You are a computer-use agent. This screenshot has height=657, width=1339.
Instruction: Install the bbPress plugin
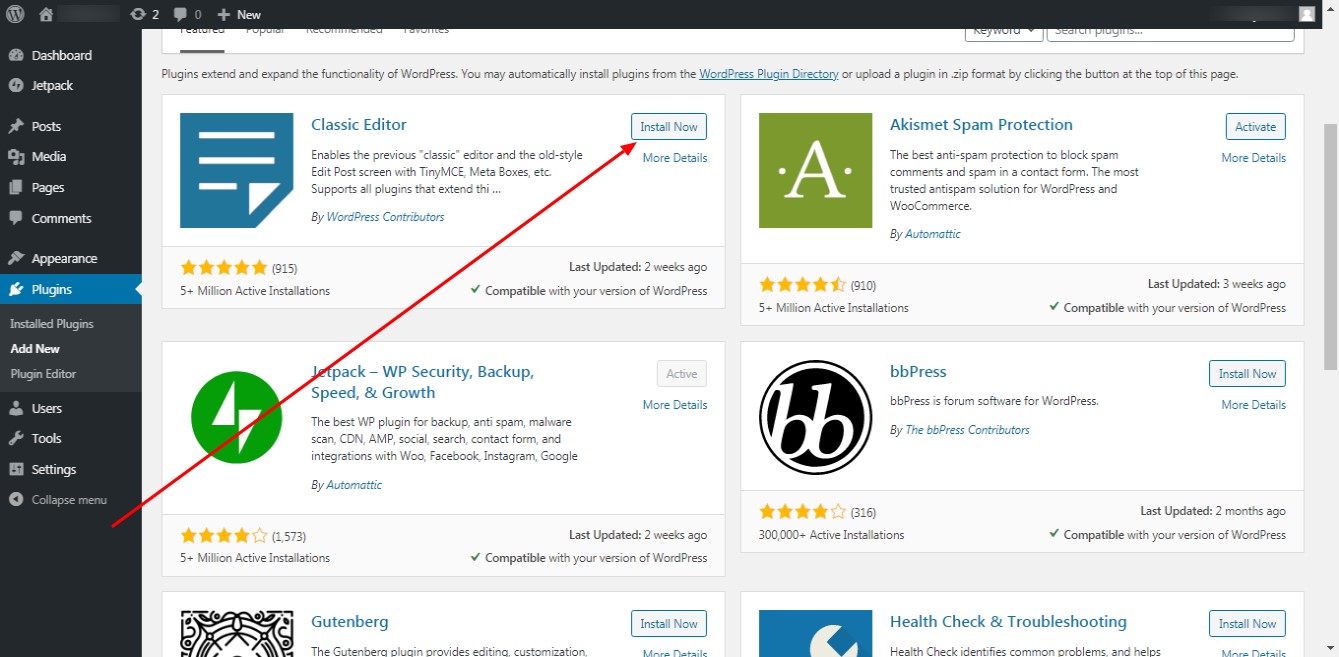point(1247,374)
